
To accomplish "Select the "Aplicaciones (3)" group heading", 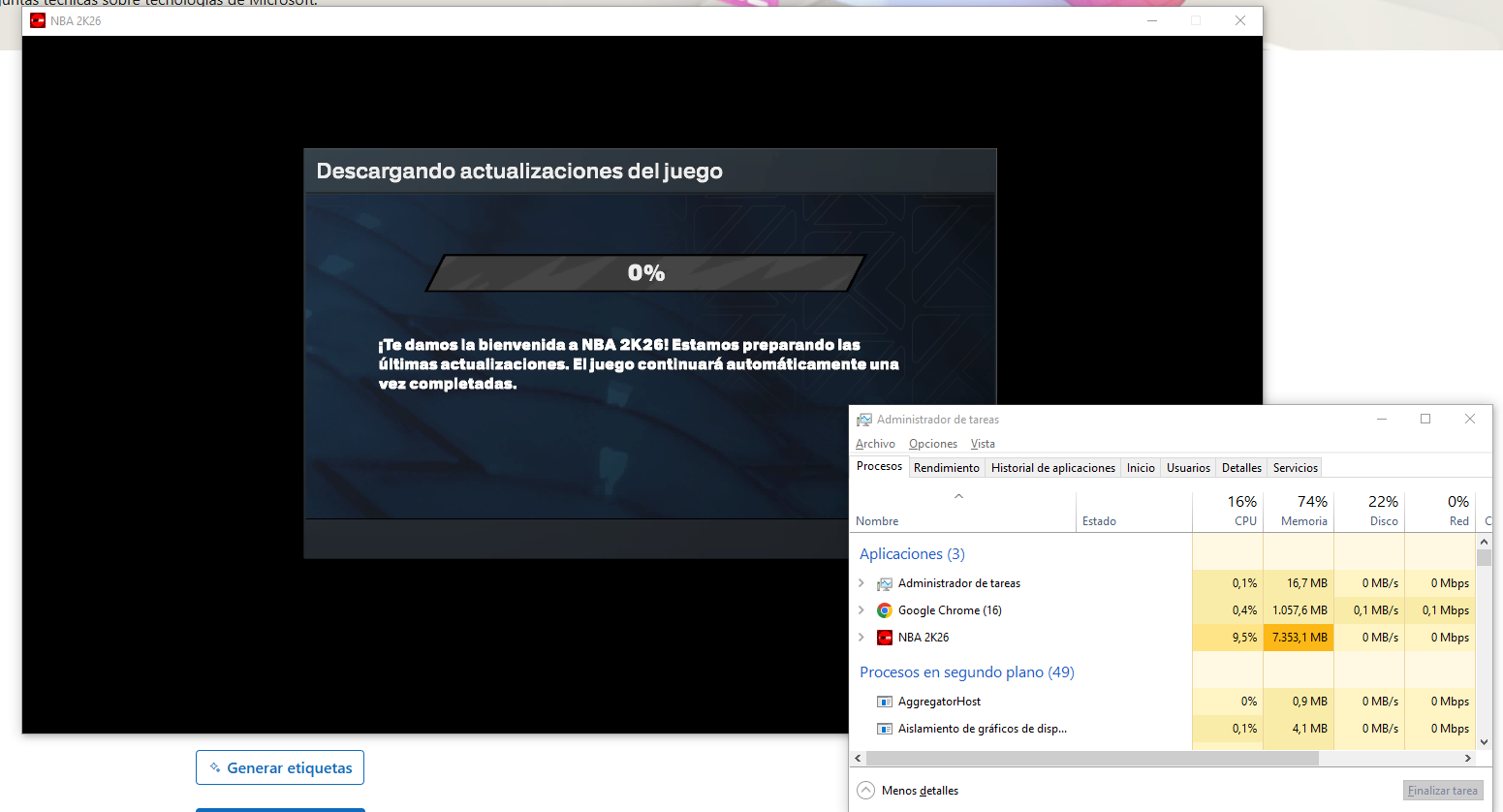I will click(x=912, y=554).
